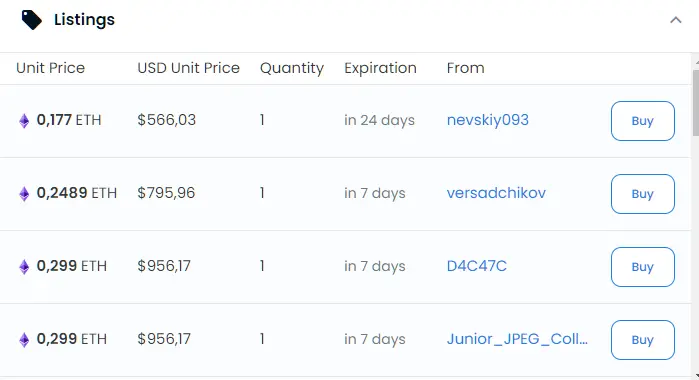The width and height of the screenshot is (699, 380).
Task: Click 'in 7 days' in Junior_JPEG_Coll row
Action: coord(375,340)
